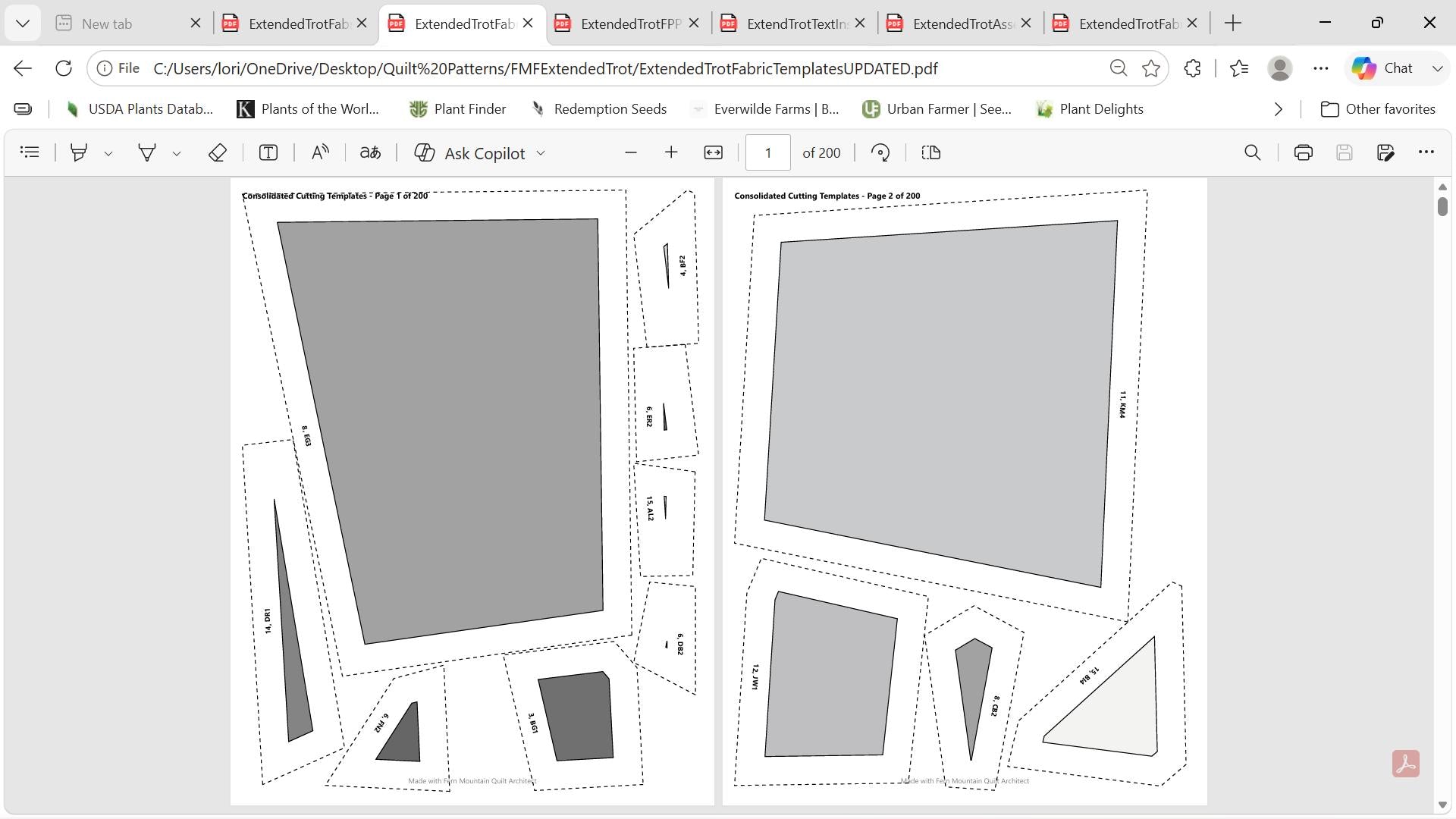Viewport: 1456px width, 819px height.
Task: Open a new browser tab
Action: (1233, 24)
